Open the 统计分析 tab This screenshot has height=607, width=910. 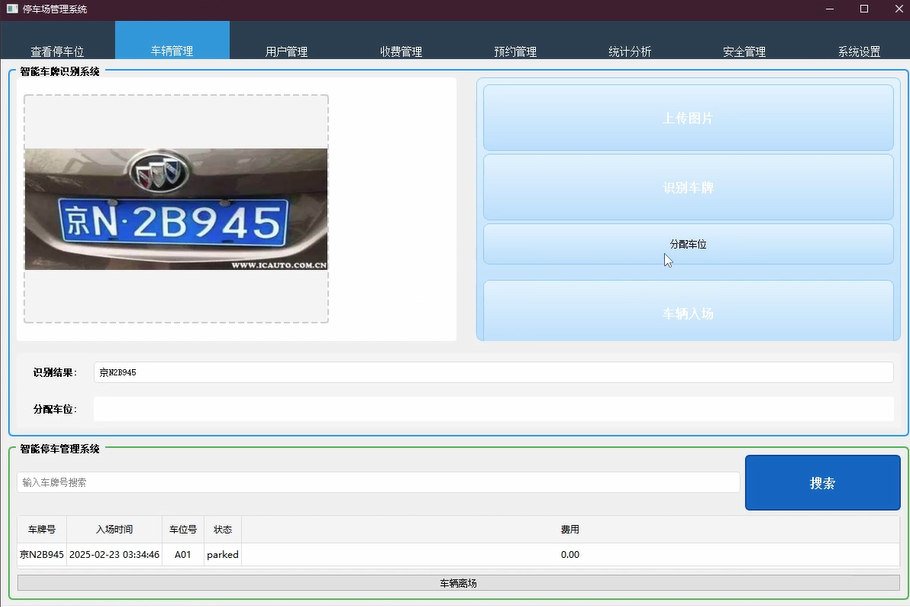[630, 41]
